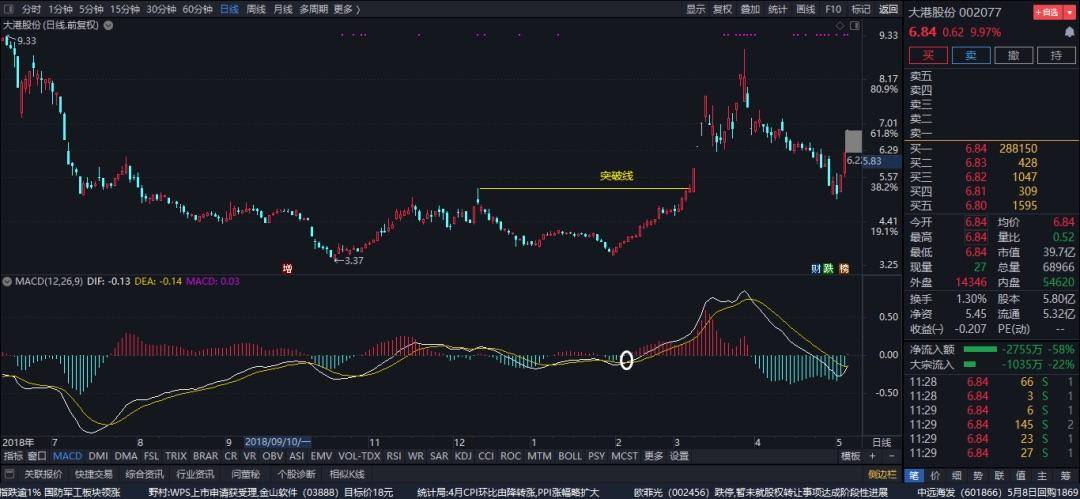Click the 标记 mark button
This screenshot has height=499, width=1080.
860,9
